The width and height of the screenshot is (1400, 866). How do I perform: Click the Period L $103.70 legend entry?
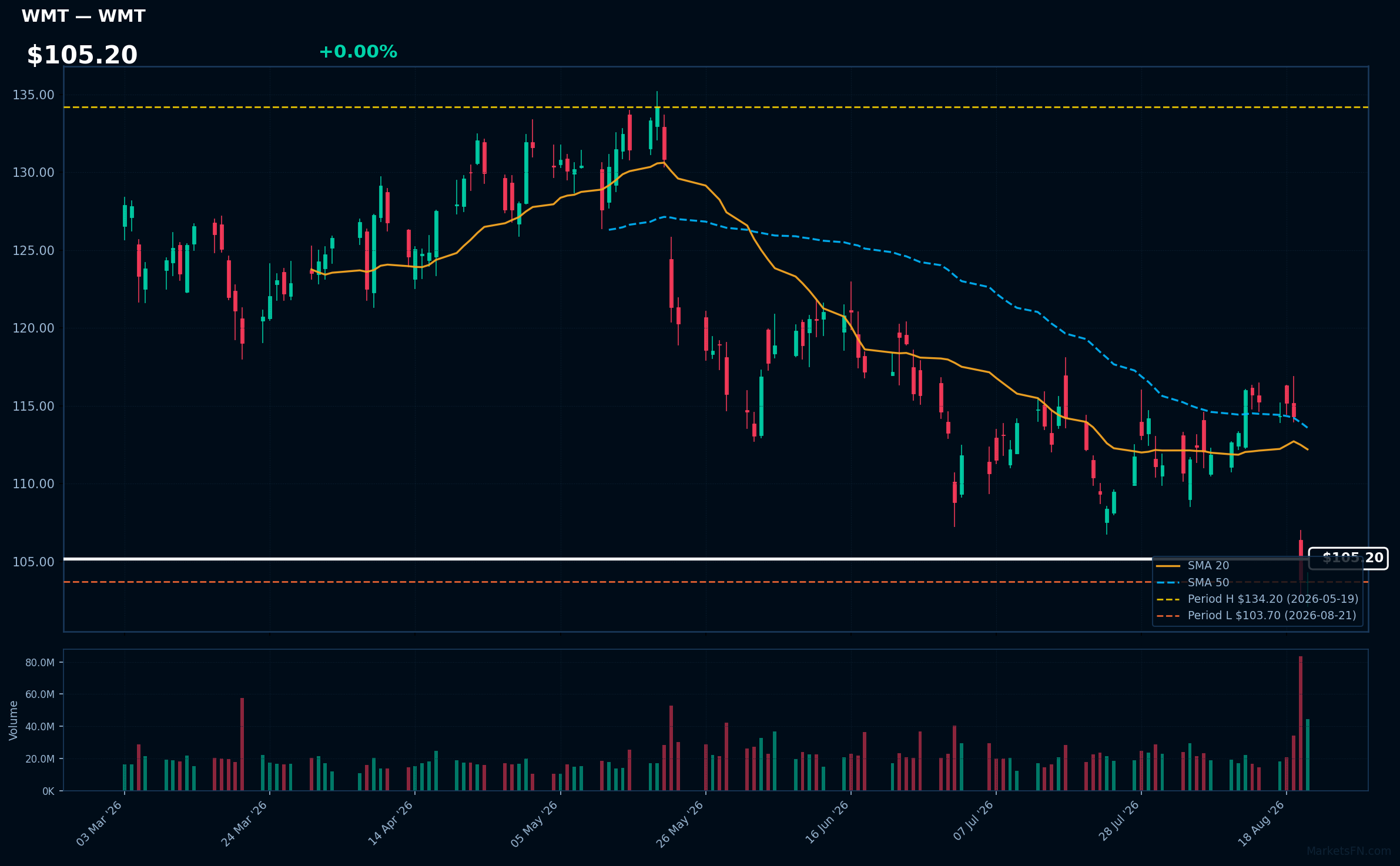pos(1257,616)
